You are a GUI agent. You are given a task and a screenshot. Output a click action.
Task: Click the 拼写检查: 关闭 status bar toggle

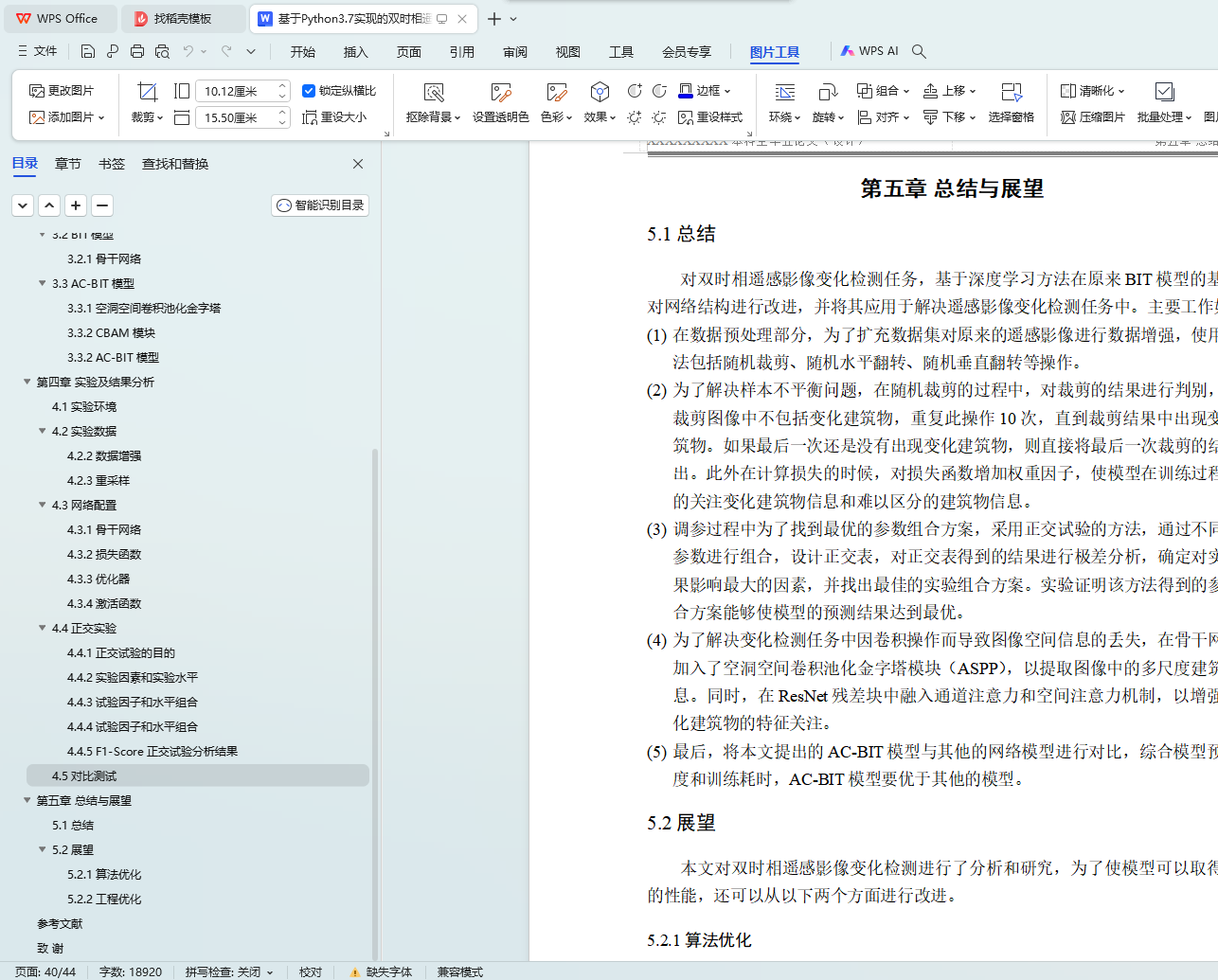point(229,971)
